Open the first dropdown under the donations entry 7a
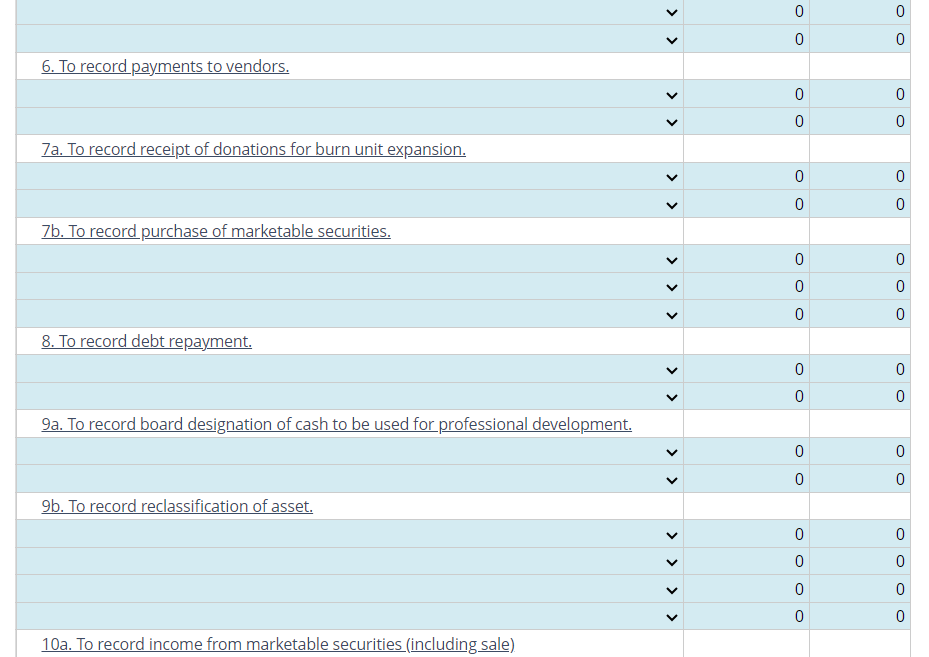Screen dimensions: 929x657 (x=670, y=176)
